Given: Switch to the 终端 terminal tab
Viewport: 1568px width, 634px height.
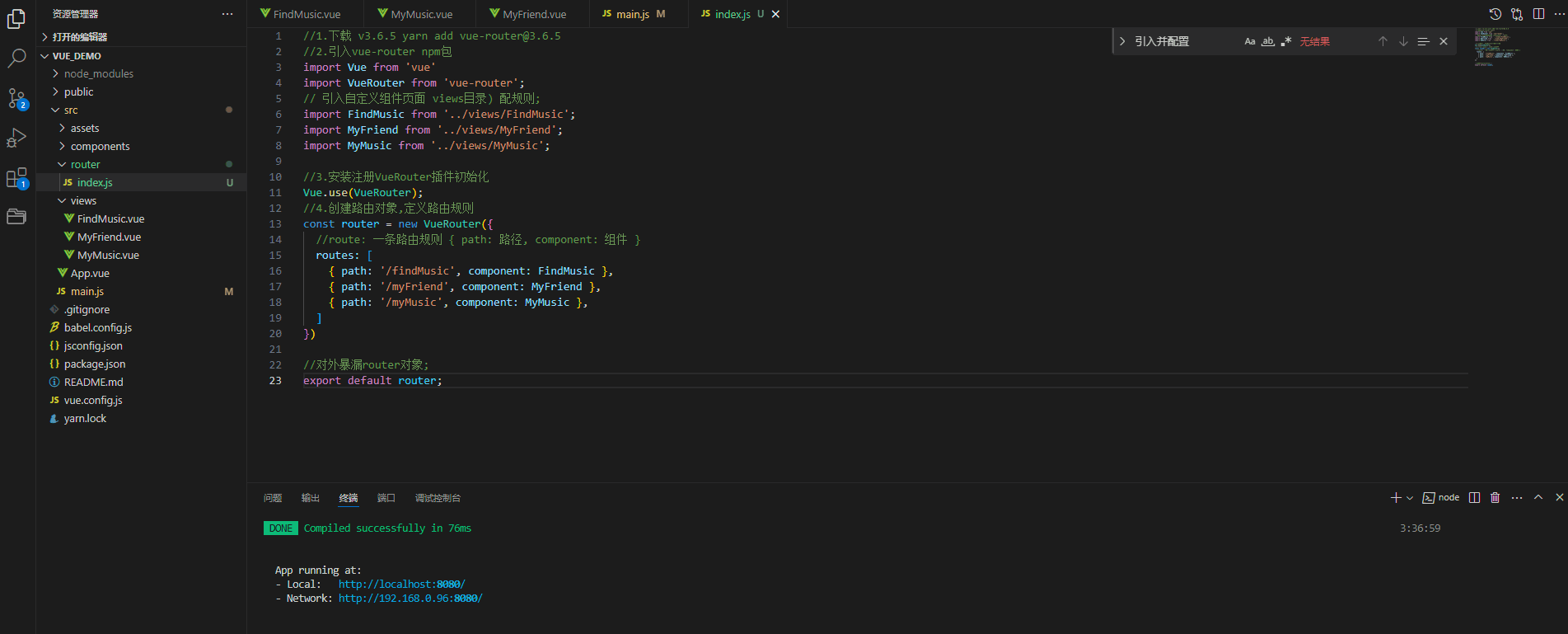Looking at the screenshot, I should (349, 498).
